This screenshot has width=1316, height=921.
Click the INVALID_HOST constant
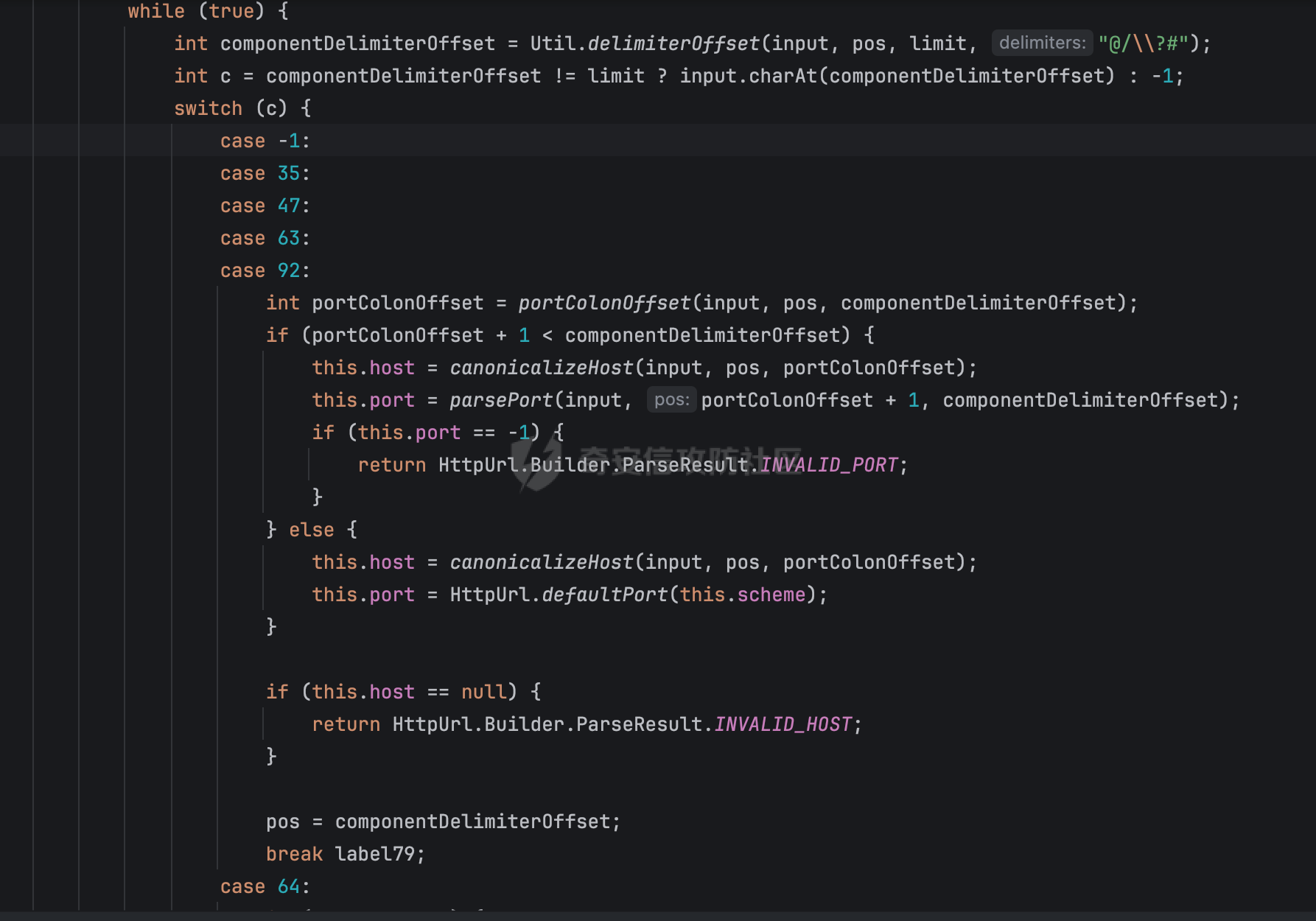[x=783, y=724]
